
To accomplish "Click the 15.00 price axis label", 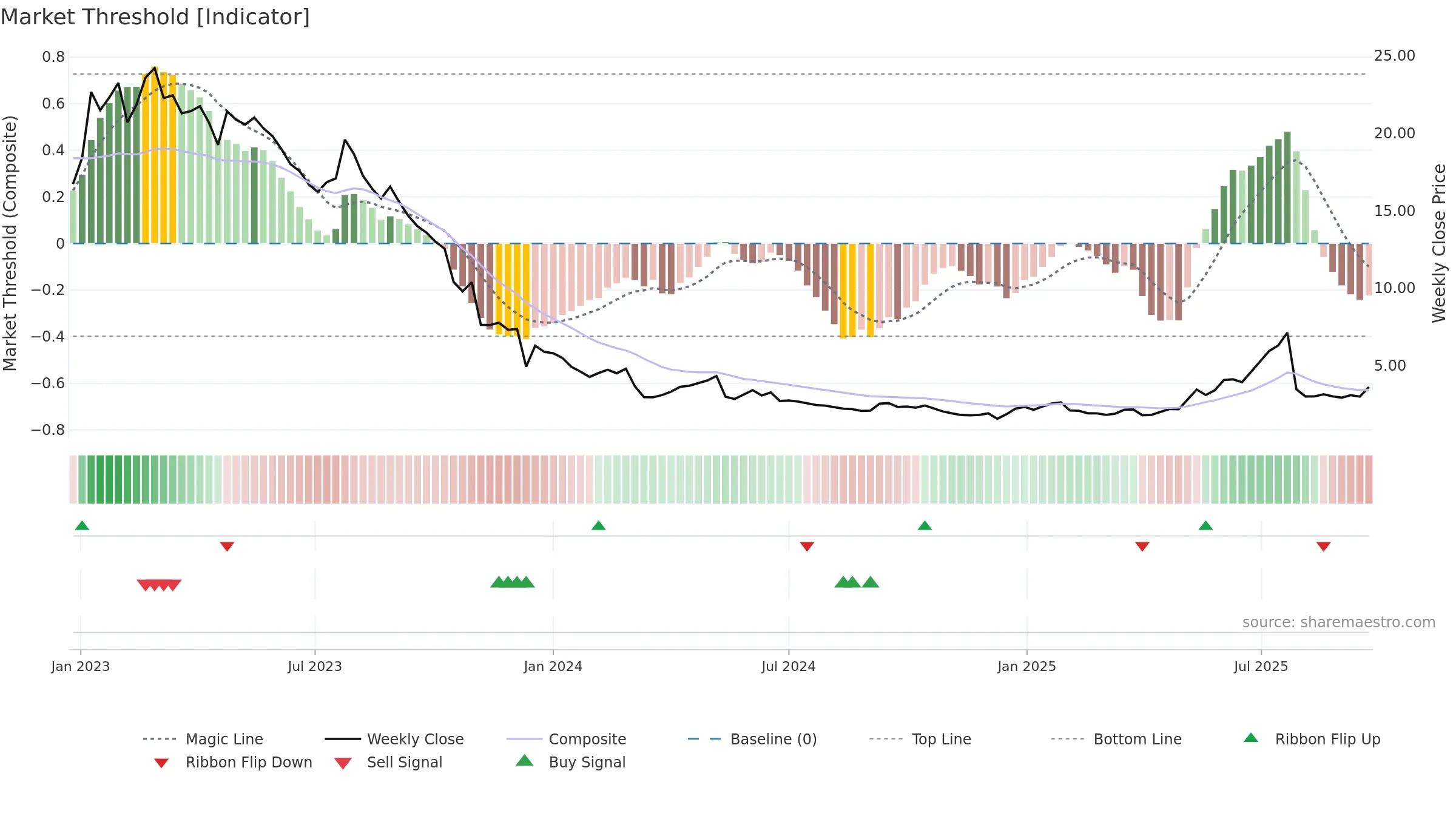I will click(x=1395, y=211).
